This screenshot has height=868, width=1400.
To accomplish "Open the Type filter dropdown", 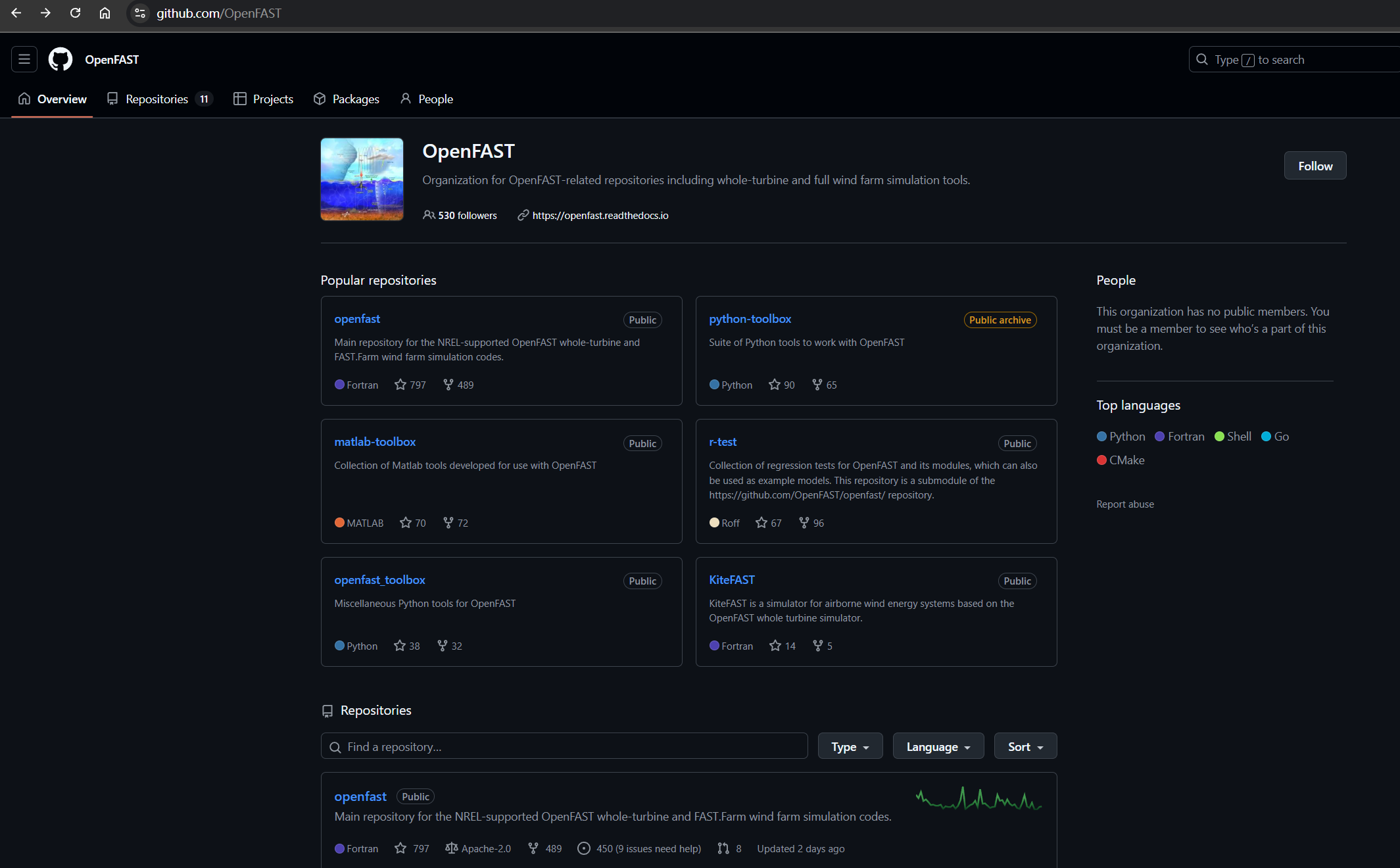I will pyautogui.click(x=850, y=746).
